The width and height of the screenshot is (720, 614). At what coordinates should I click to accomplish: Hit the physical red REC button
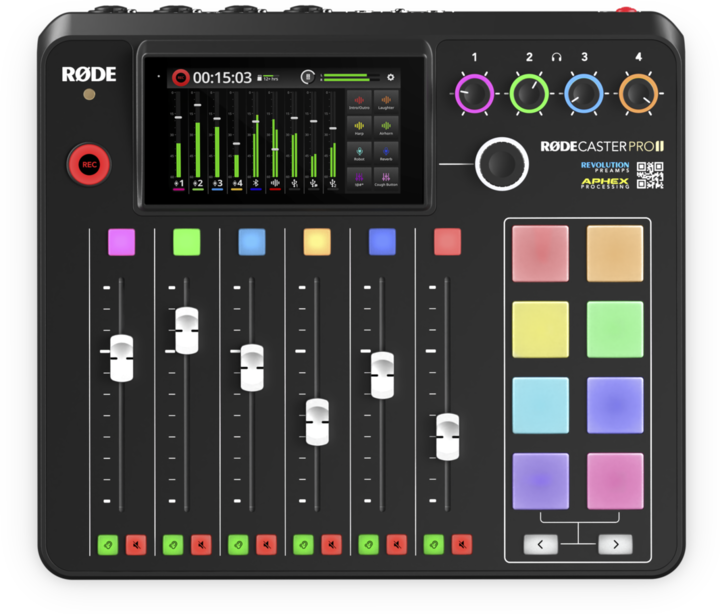click(x=89, y=164)
